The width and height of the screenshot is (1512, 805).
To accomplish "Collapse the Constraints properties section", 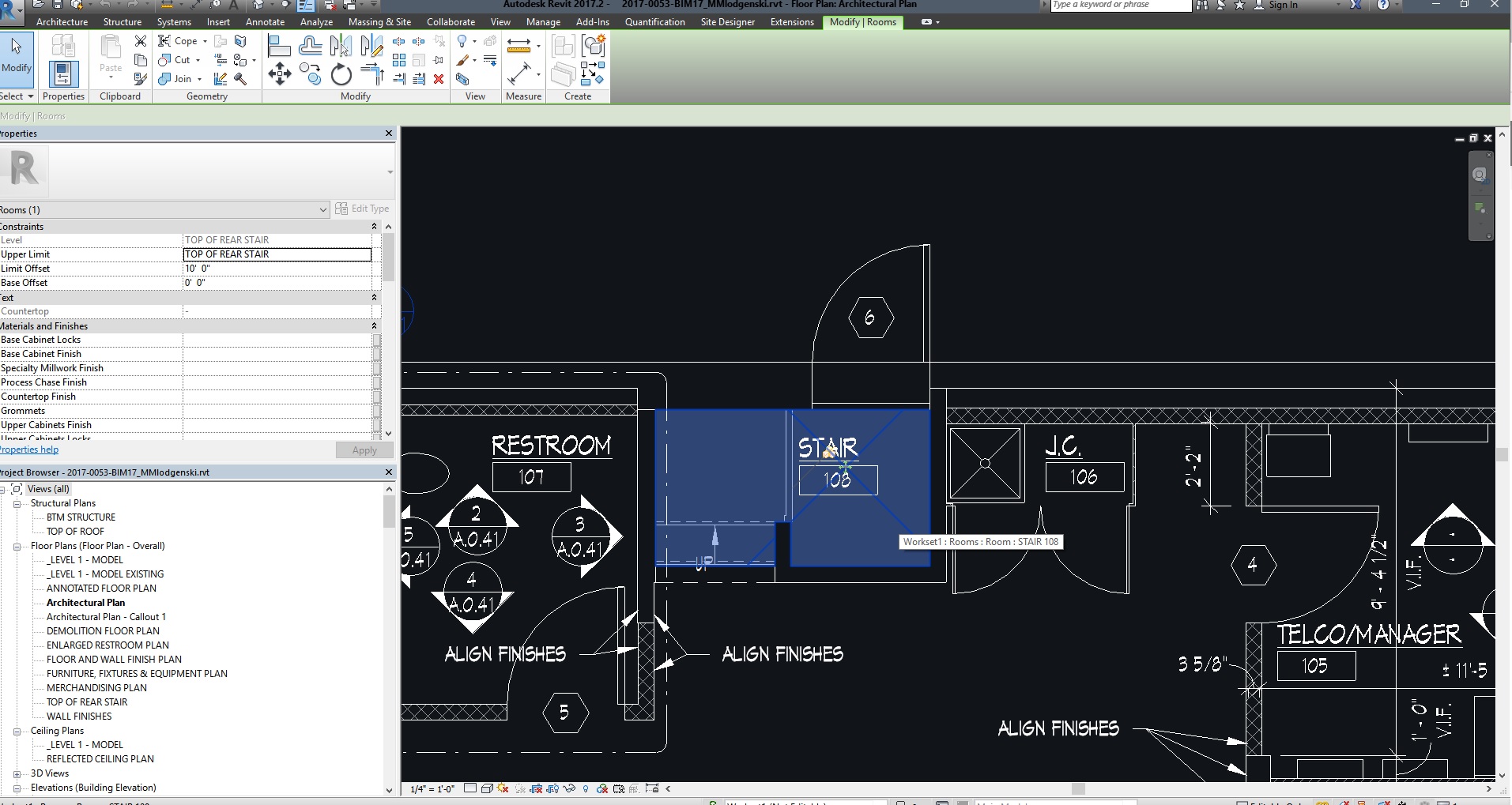I will 374,227.
